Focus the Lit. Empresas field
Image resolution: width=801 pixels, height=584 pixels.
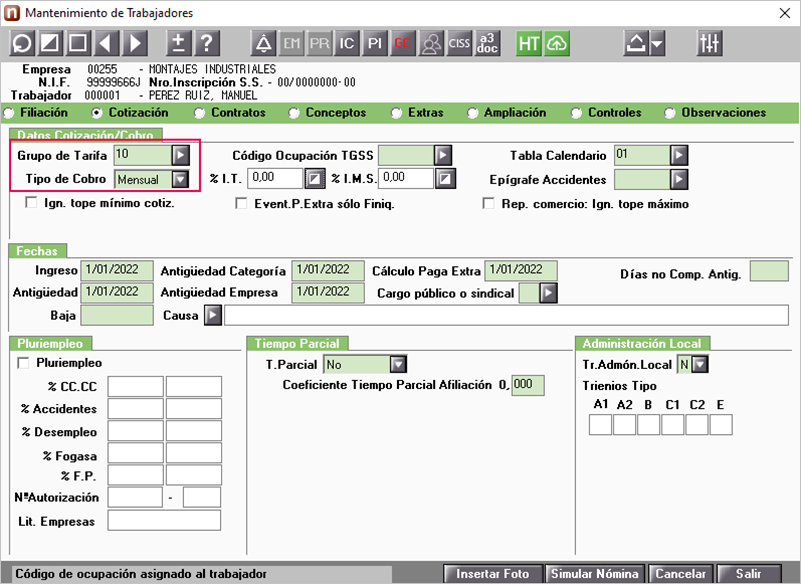pos(164,521)
